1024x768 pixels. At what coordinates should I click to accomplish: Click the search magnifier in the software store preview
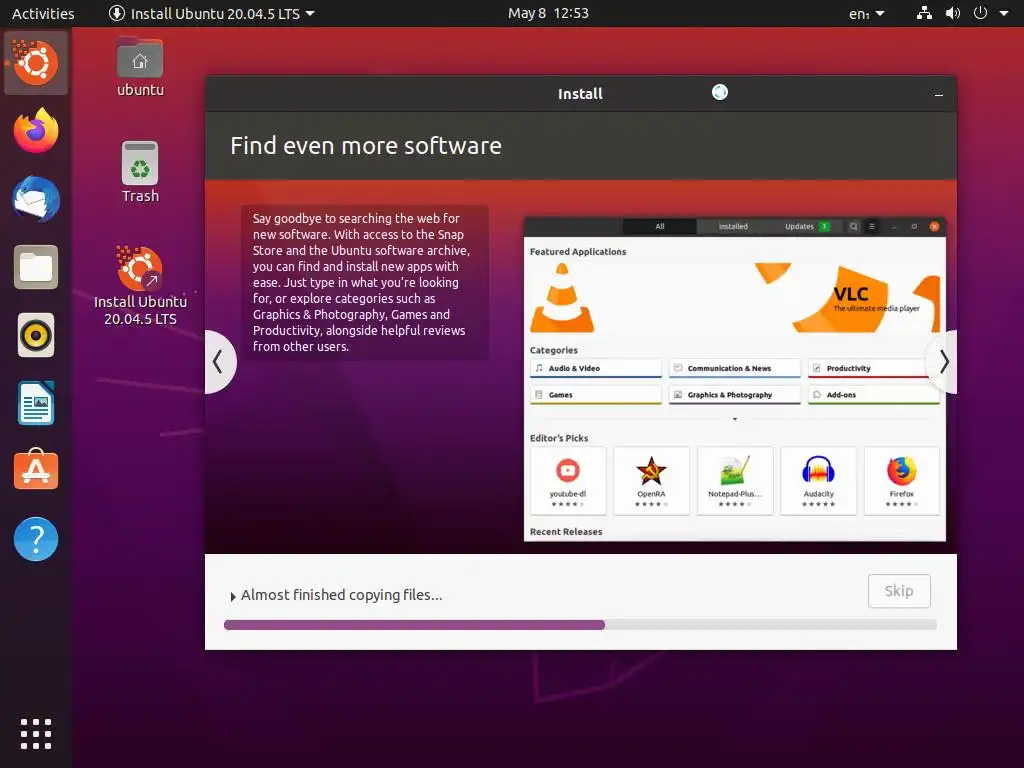(x=854, y=227)
